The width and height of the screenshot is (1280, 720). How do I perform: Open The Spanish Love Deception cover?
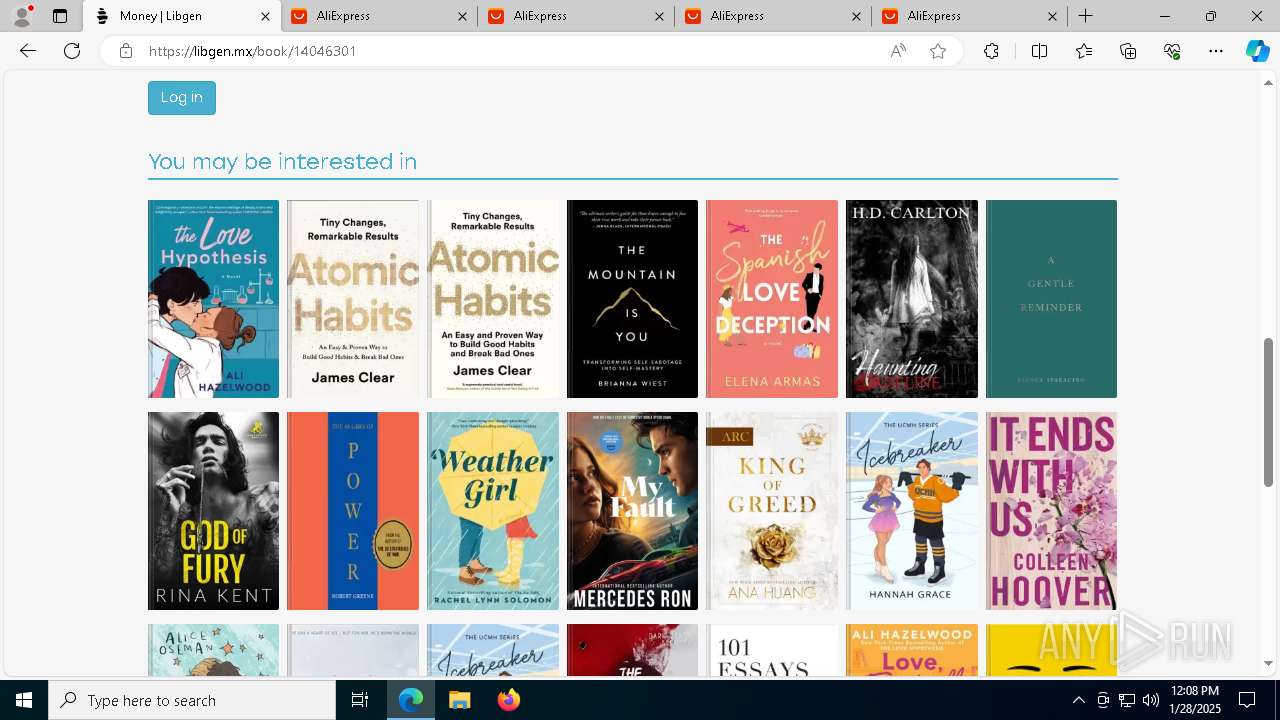pyautogui.click(x=772, y=299)
